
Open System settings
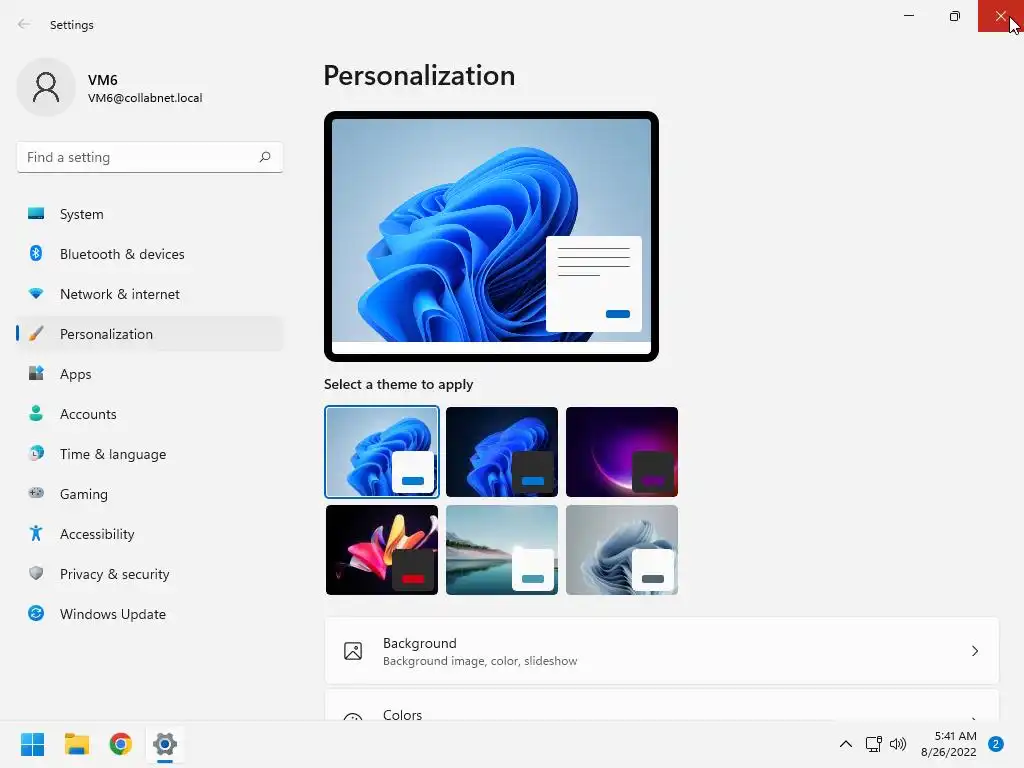click(150, 214)
